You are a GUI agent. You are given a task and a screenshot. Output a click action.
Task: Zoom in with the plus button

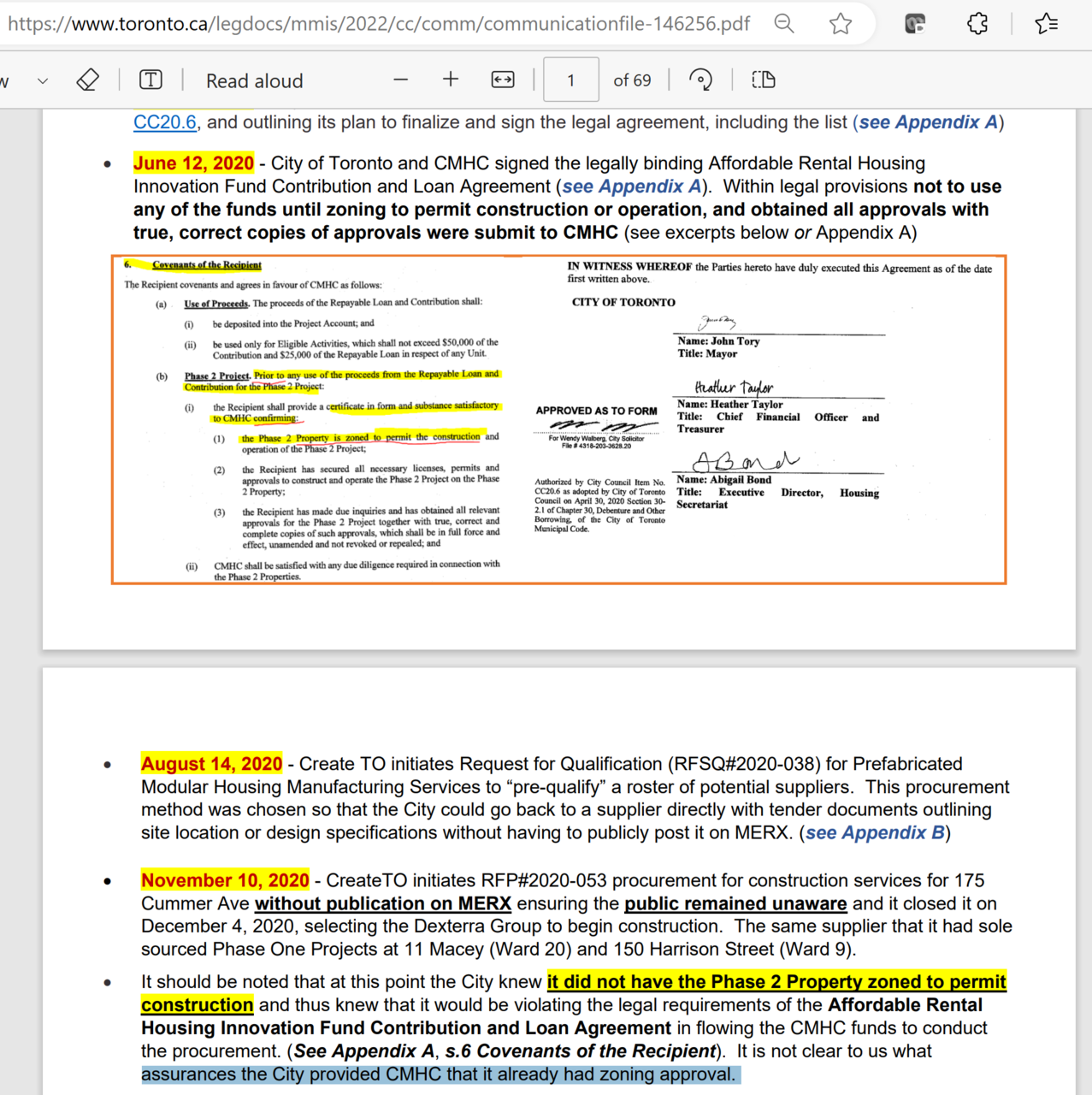click(x=451, y=80)
